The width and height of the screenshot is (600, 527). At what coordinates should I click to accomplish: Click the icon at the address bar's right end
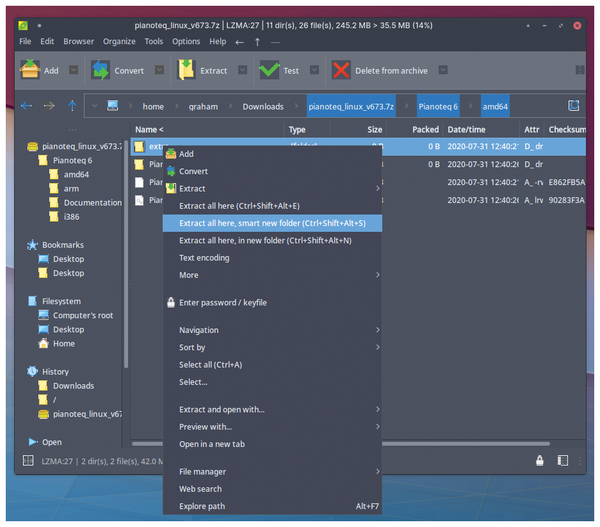coord(573,105)
